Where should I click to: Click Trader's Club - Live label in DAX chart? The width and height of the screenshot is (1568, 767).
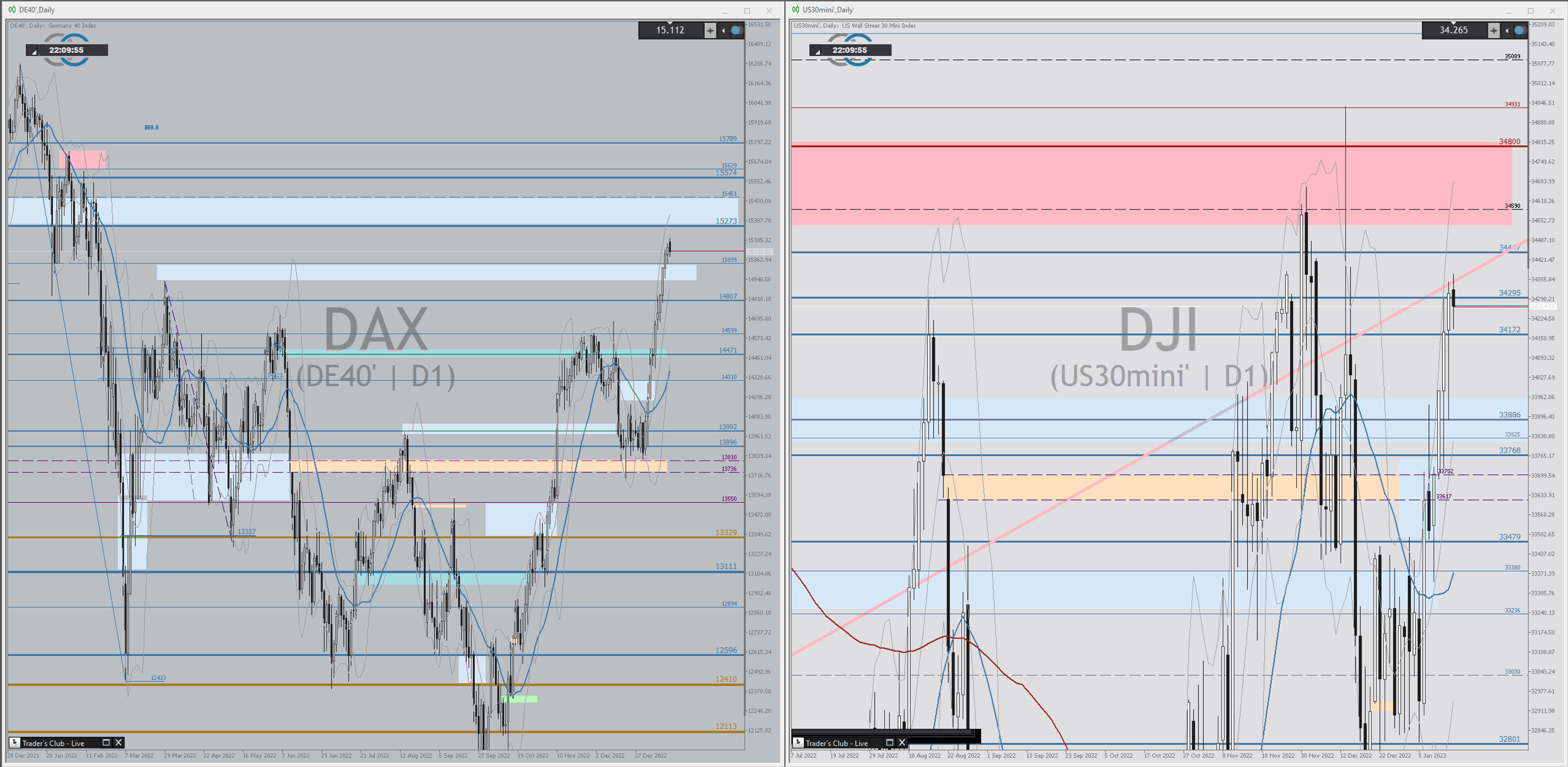[53, 743]
